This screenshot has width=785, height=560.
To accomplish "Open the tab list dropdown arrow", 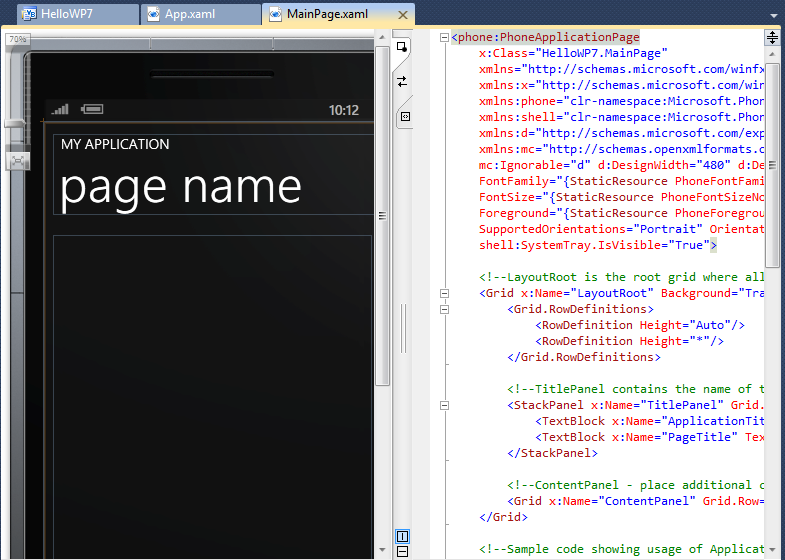I will (x=773, y=15).
